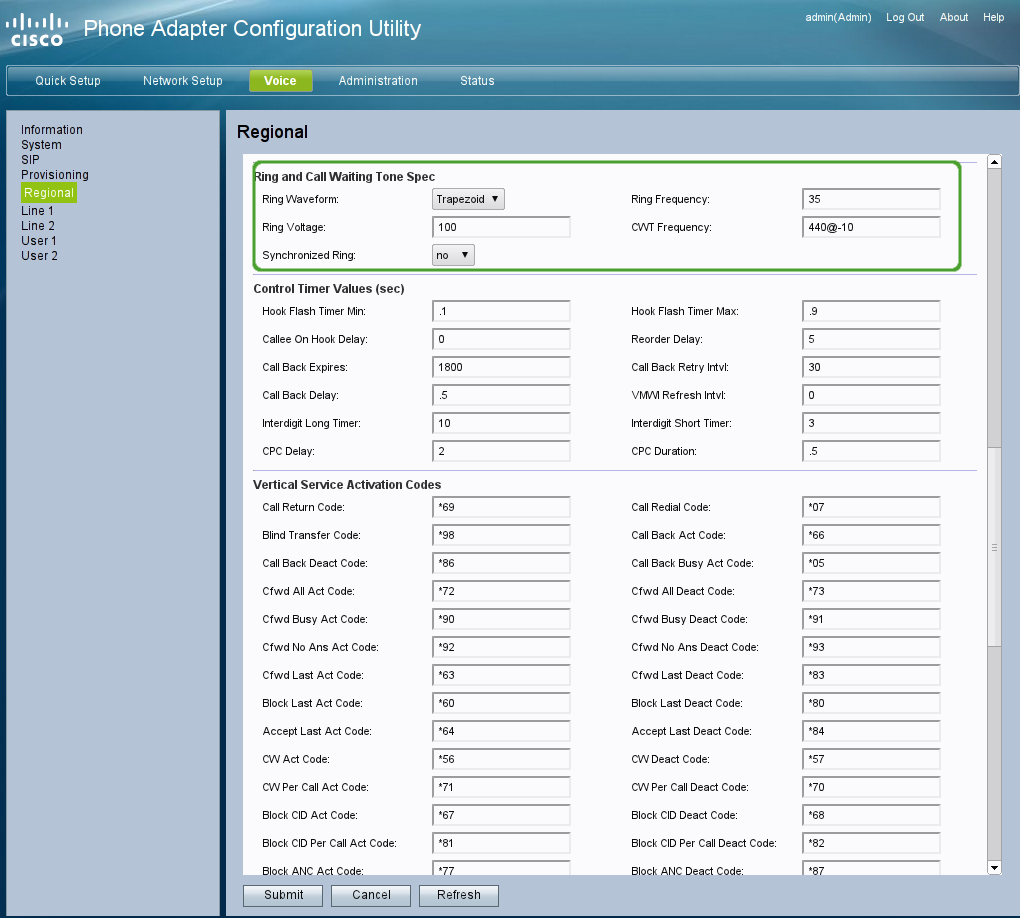Open the Network Setup tab

click(183, 81)
